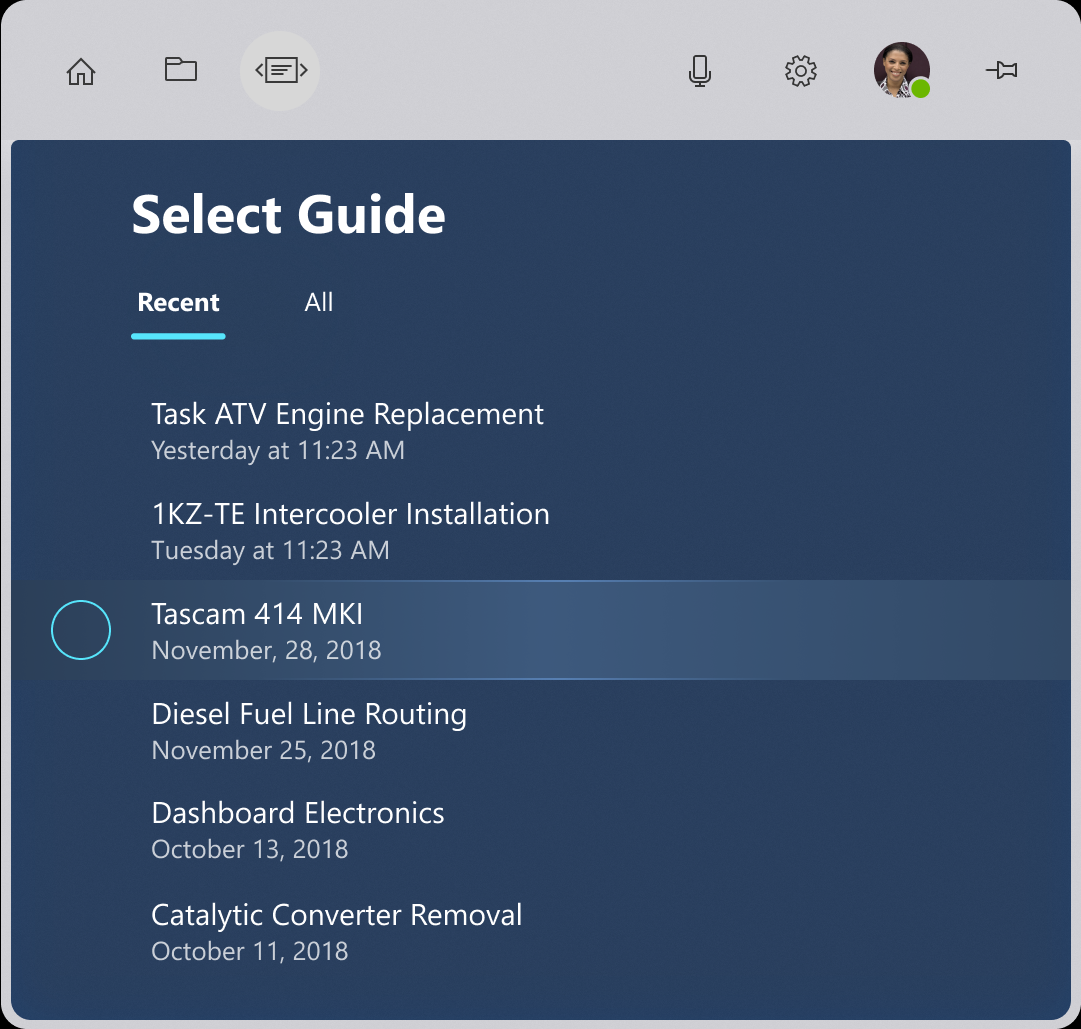Click the folder icon in the toolbar
Viewport: 1081px width, 1029px height.
pyautogui.click(x=181, y=70)
